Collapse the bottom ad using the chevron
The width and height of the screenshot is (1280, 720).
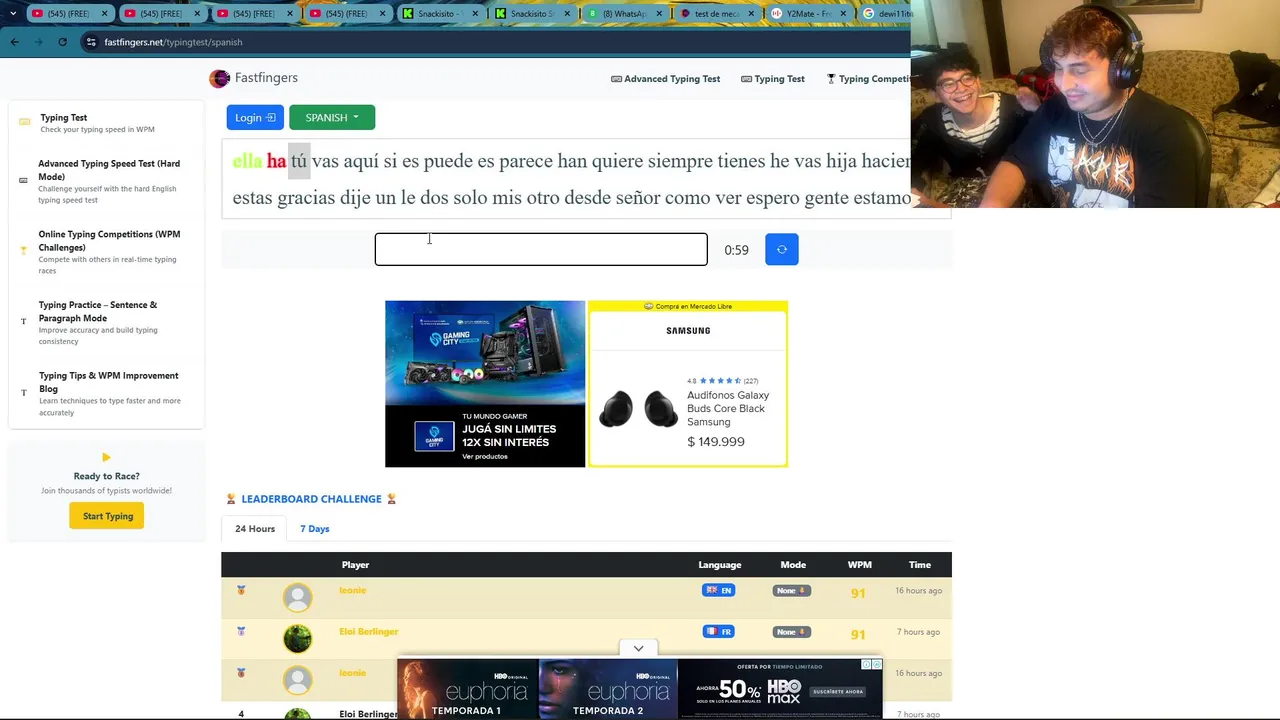coord(638,648)
